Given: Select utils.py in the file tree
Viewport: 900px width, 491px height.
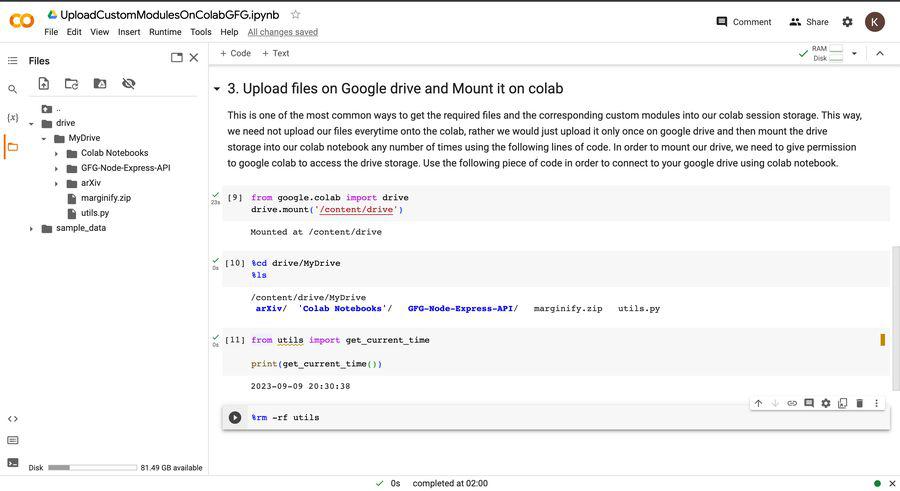Looking at the screenshot, I should click(95, 213).
